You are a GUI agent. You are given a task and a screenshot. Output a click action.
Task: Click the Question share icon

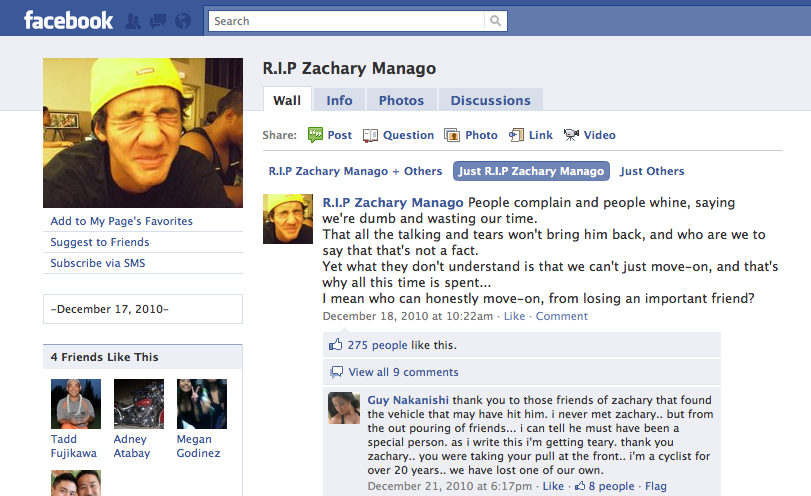pyautogui.click(x=370, y=136)
